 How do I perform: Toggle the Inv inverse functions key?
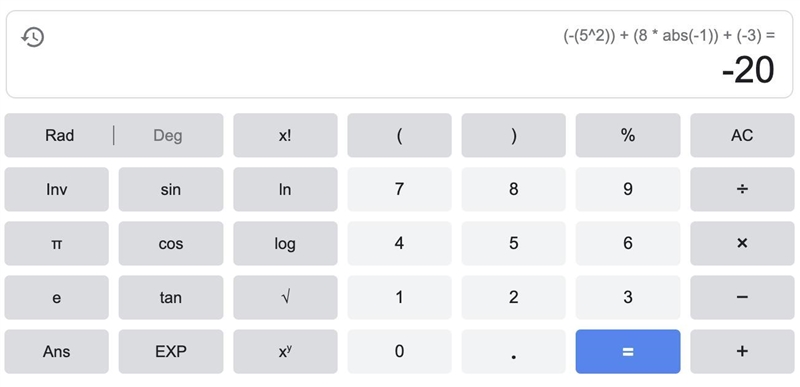57,189
